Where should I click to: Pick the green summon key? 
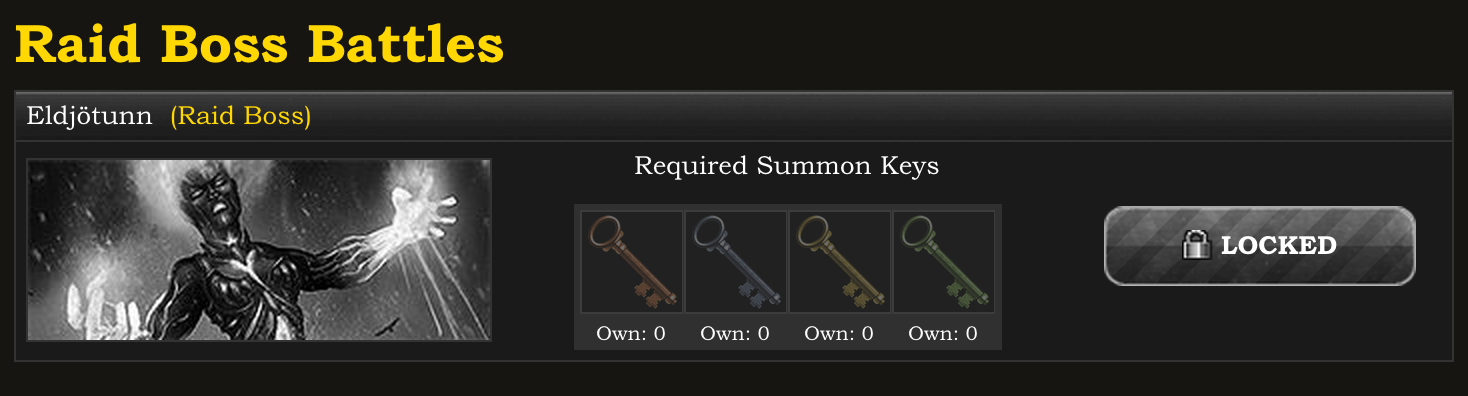click(944, 262)
